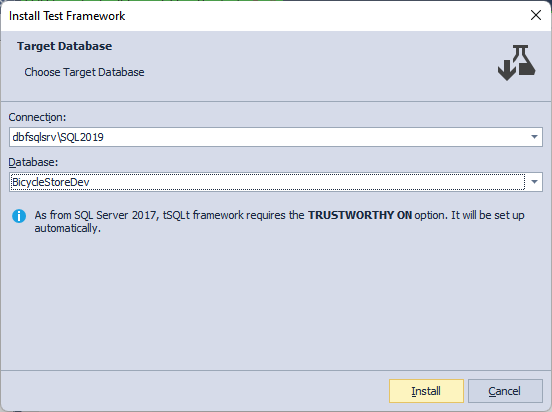This screenshot has width=552, height=412.
Task: Focus the BicycleStoreDev database field
Action: tap(268, 182)
